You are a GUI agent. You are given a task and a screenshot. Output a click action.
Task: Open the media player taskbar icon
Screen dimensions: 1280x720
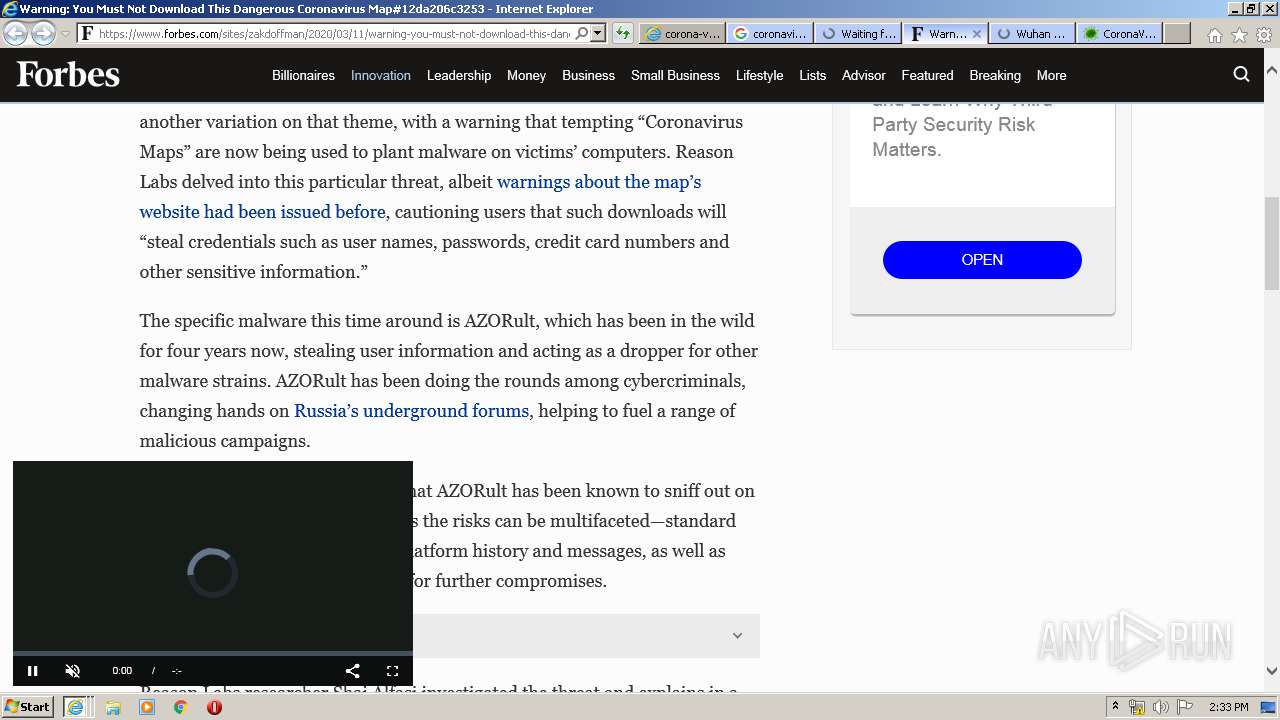(147, 707)
